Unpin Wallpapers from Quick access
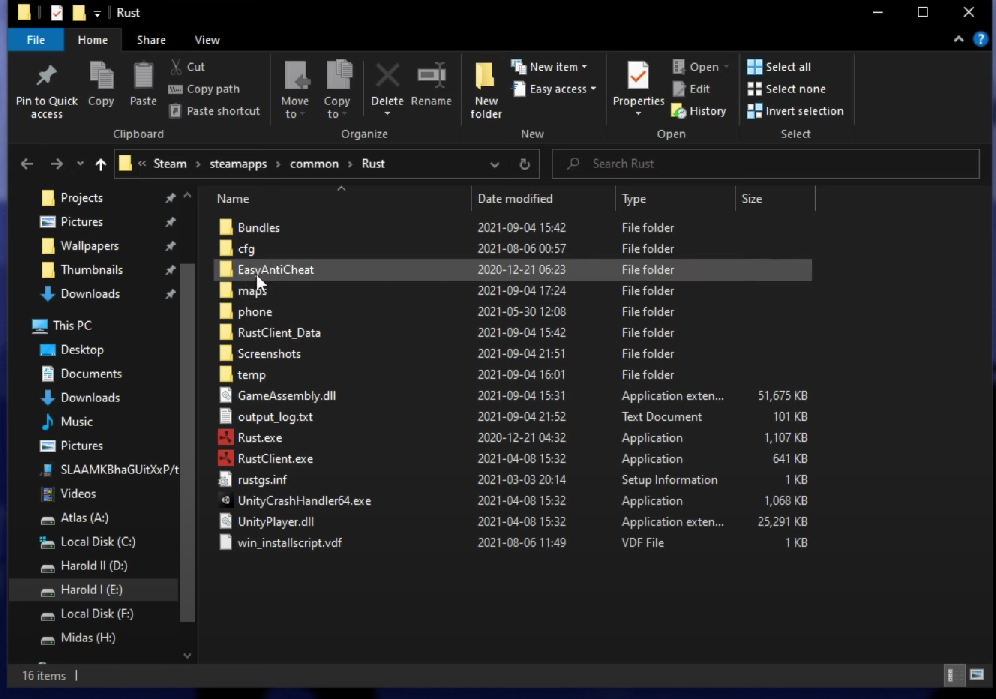The image size is (996, 699). (x=170, y=246)
